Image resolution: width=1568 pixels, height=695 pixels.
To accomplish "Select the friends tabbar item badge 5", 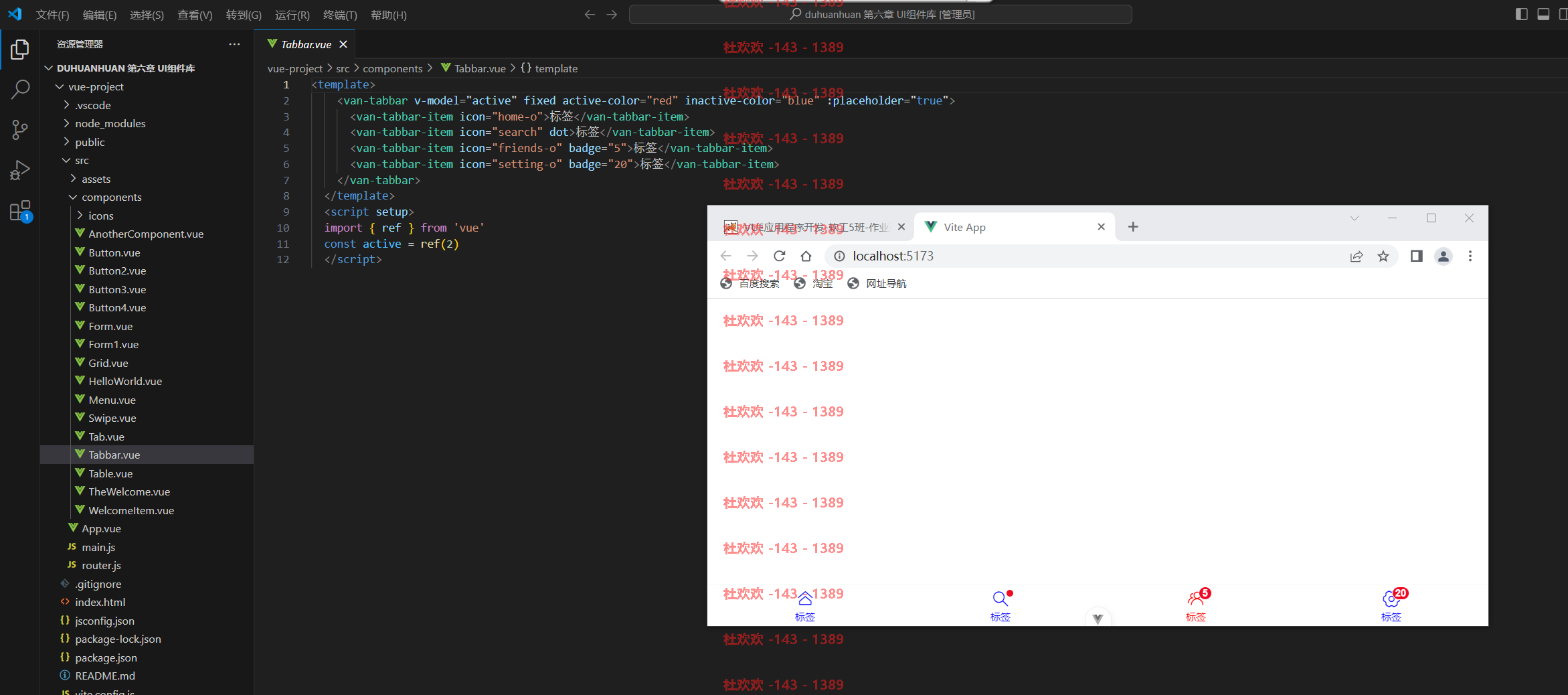I will 1196,607.
